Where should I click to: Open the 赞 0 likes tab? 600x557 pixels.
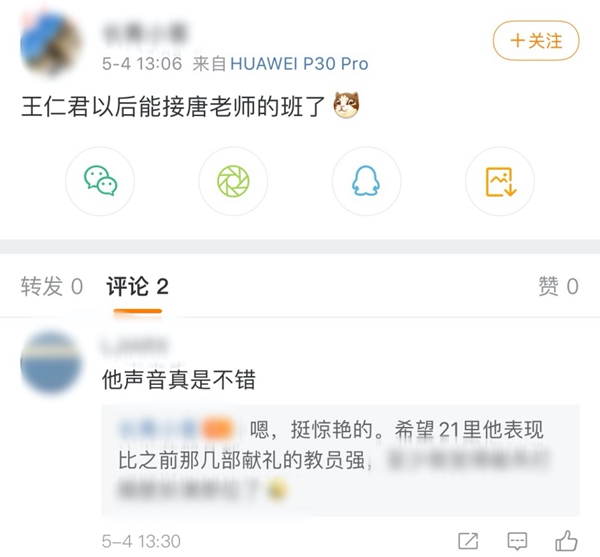(x=558, y=286)
